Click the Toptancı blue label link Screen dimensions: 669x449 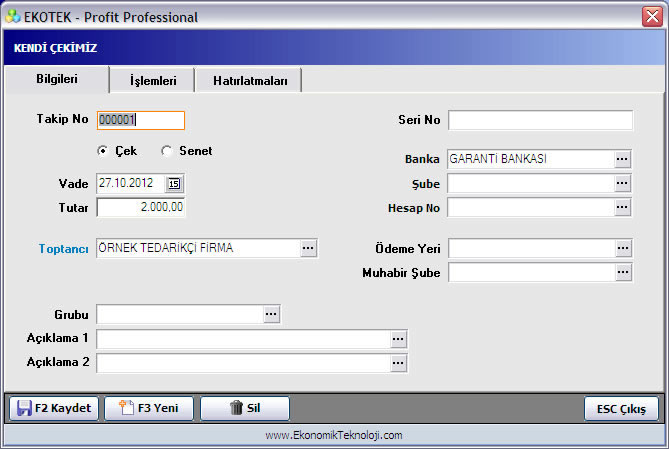tap(64, 249)
